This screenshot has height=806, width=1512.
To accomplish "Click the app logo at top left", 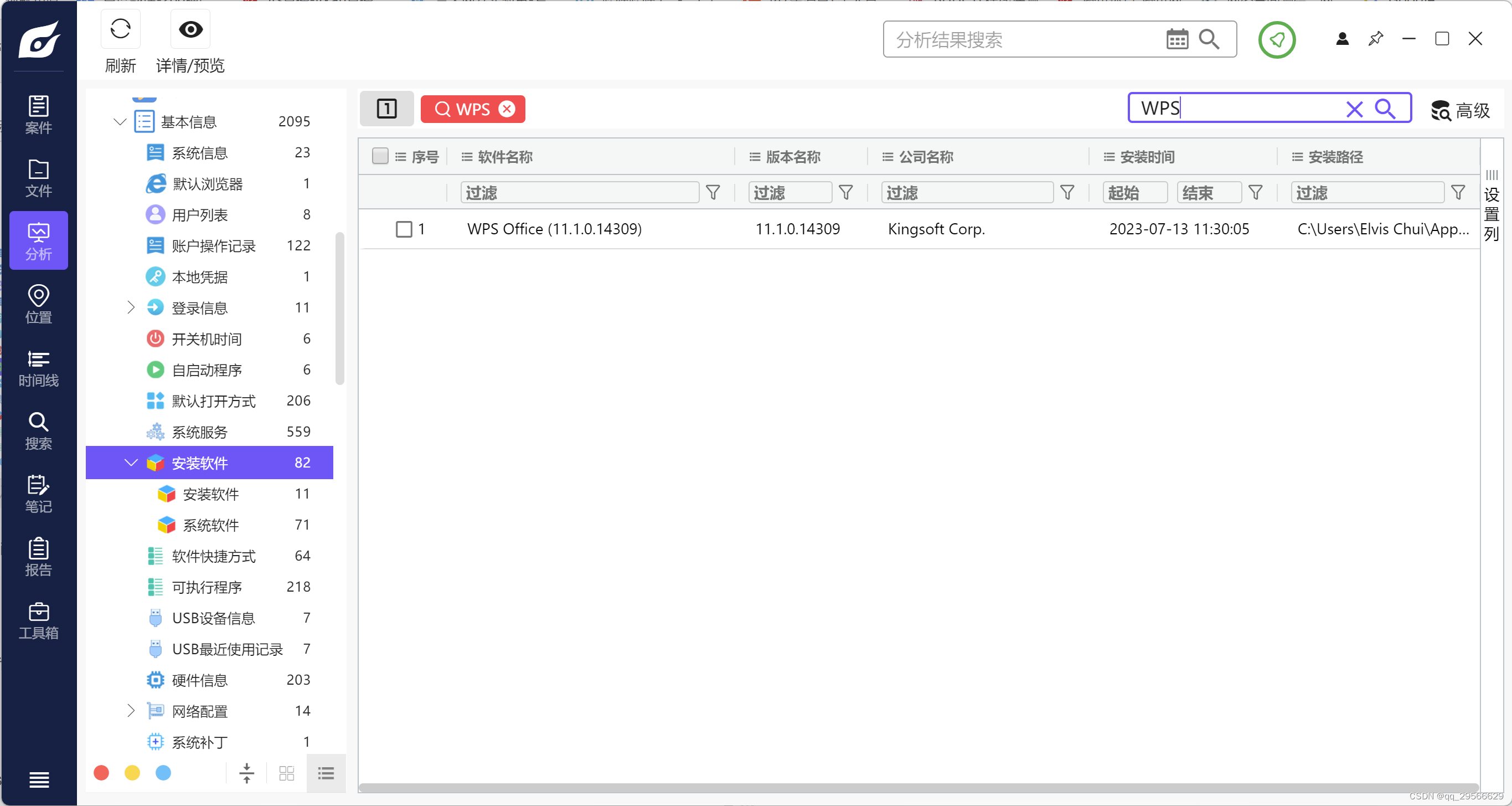I will point(39,39).
